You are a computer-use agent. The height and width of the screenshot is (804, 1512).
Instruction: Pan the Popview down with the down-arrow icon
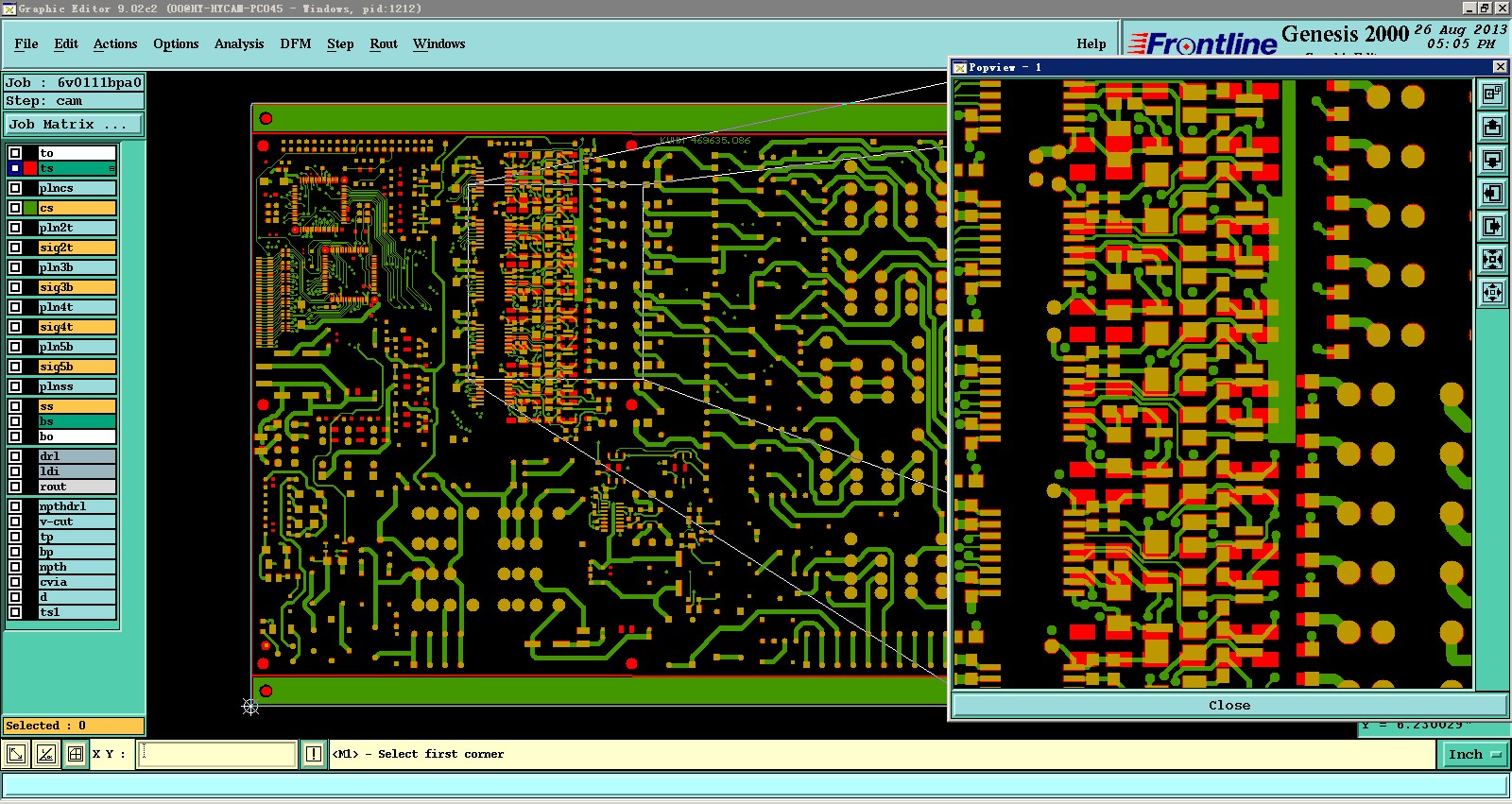pos(1492,160)
